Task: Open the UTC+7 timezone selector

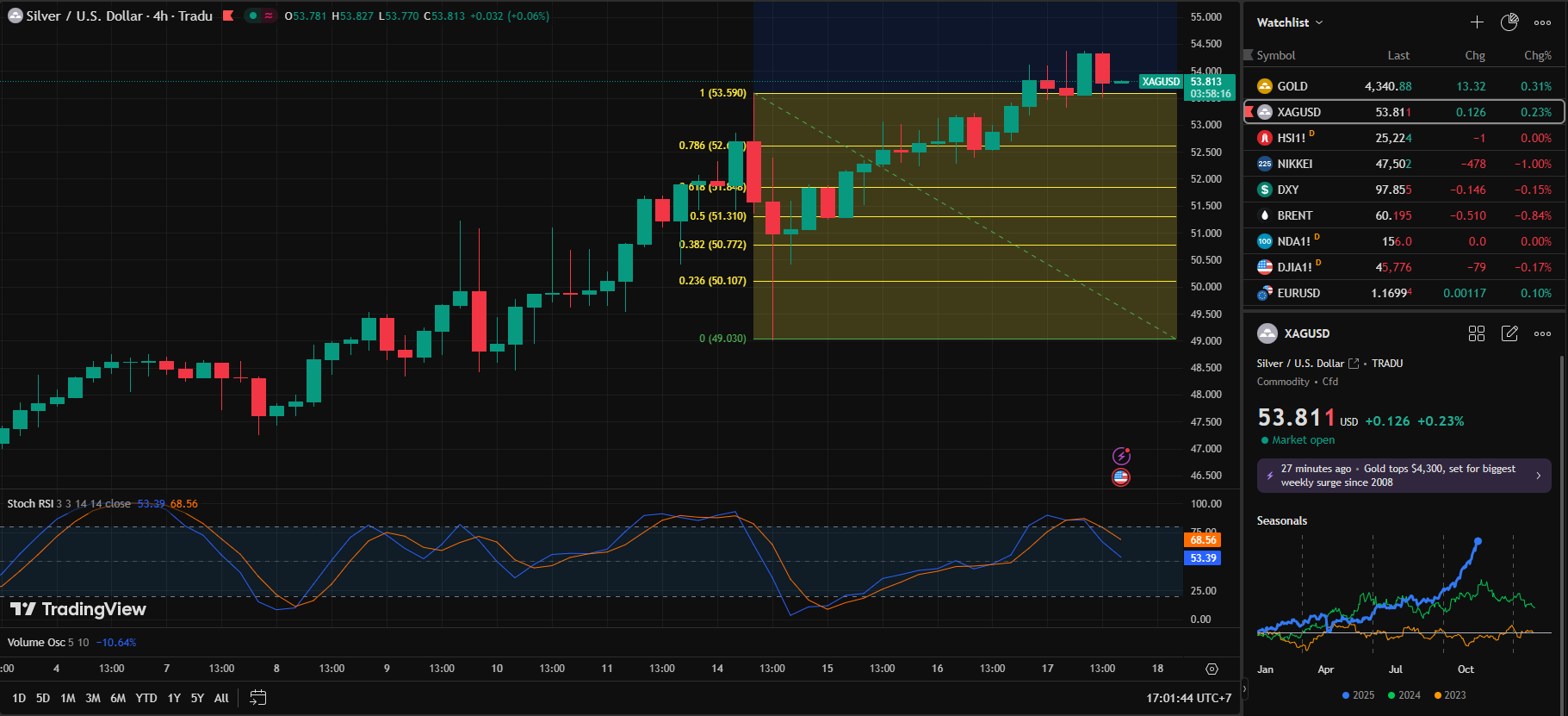Action: point(1188,698)
